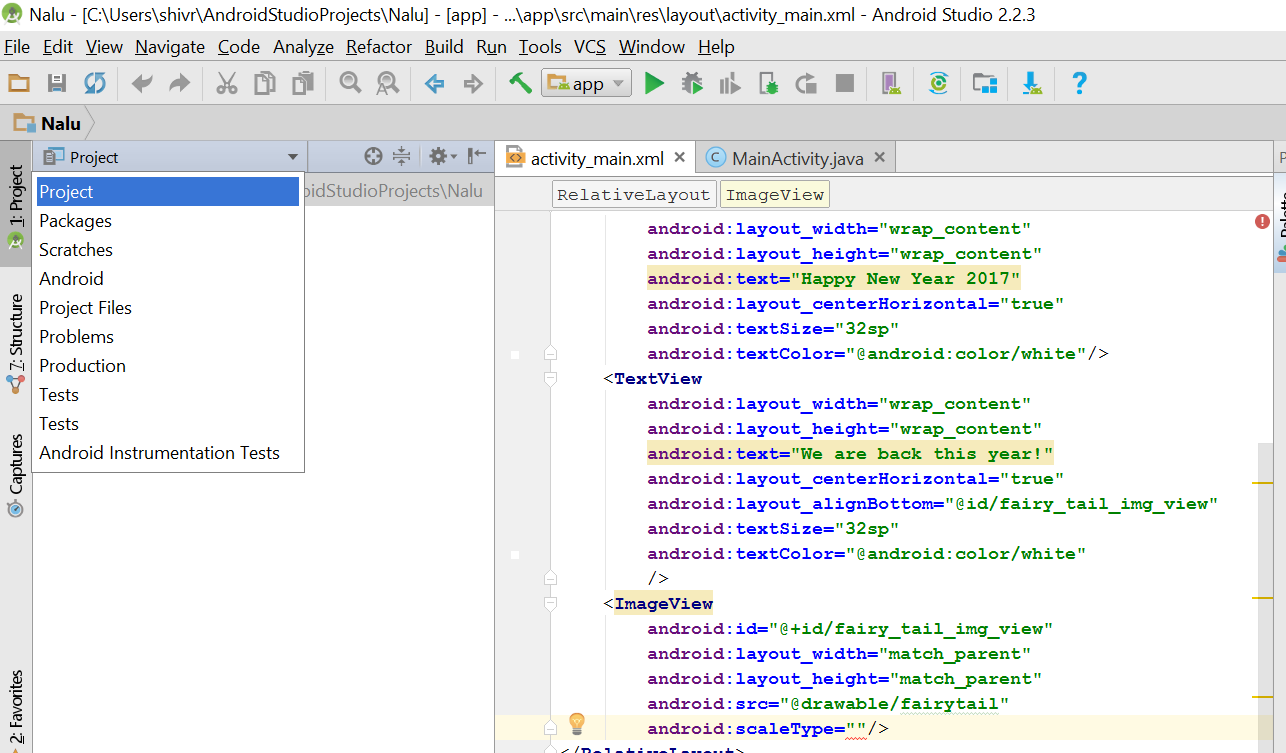
Task: Open the VCS menu
Action: [x=590, y=47]
